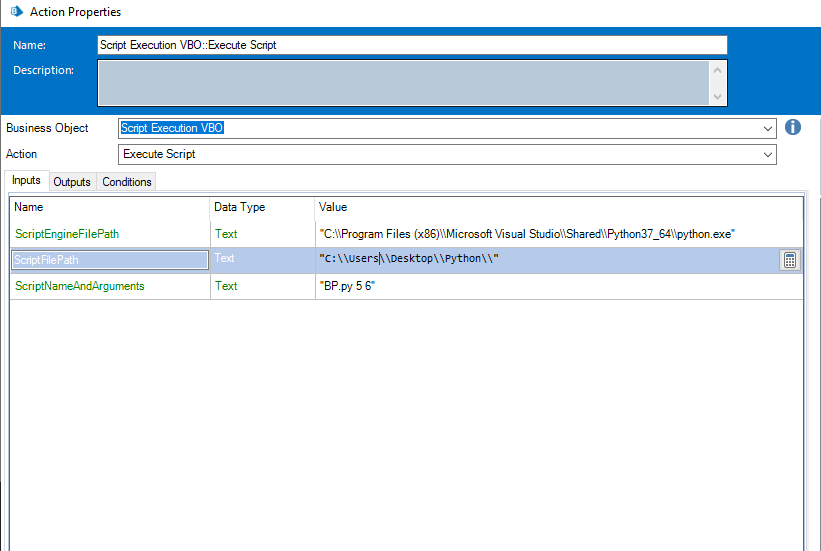Expand the Business Object dropdown arrow

[x=767, y=129]
